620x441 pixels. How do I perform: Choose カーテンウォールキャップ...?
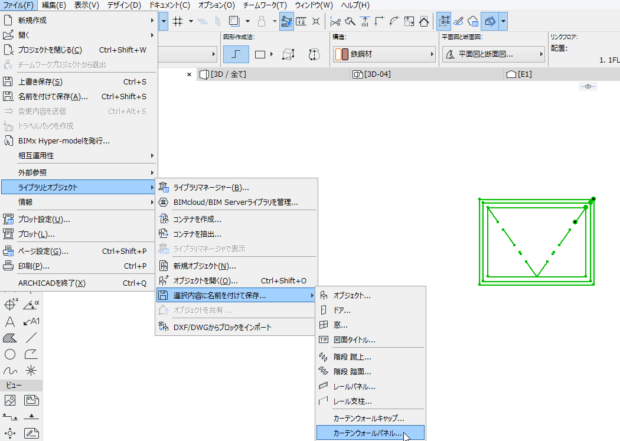point(371,418)
